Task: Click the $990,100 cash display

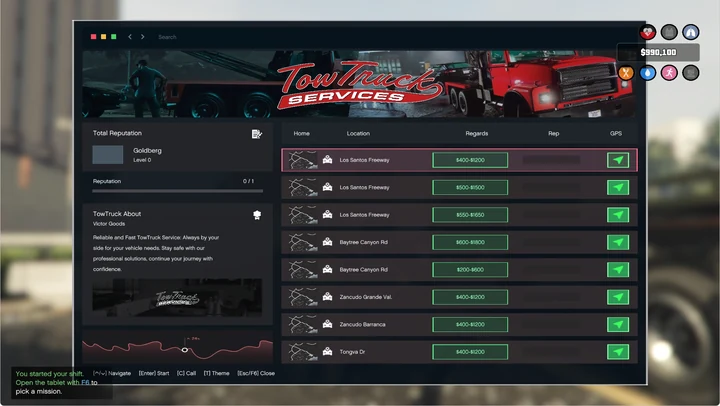Action: point(658,52)
